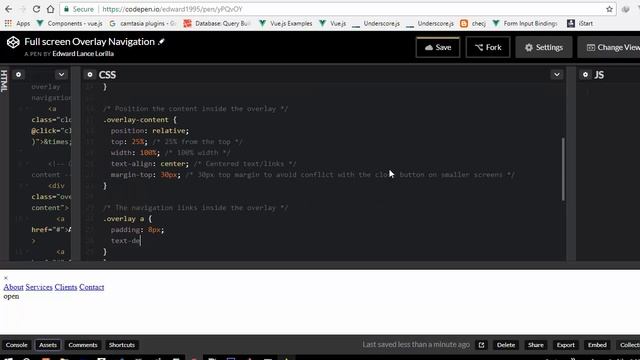Open Vue.js Examples bookmark
The width and height of the screenshot is (640, 360).
286,24
